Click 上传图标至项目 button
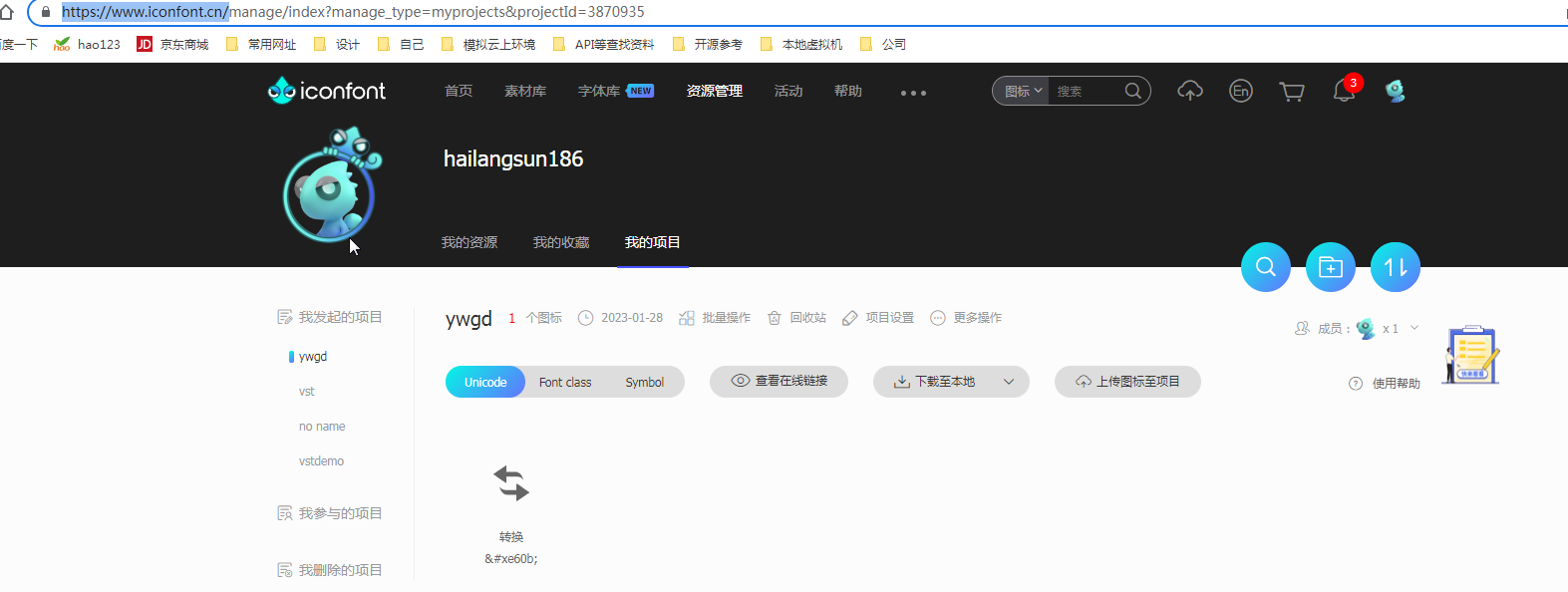The width and height of the screenshot is (1568, 592). (1127, 382)
